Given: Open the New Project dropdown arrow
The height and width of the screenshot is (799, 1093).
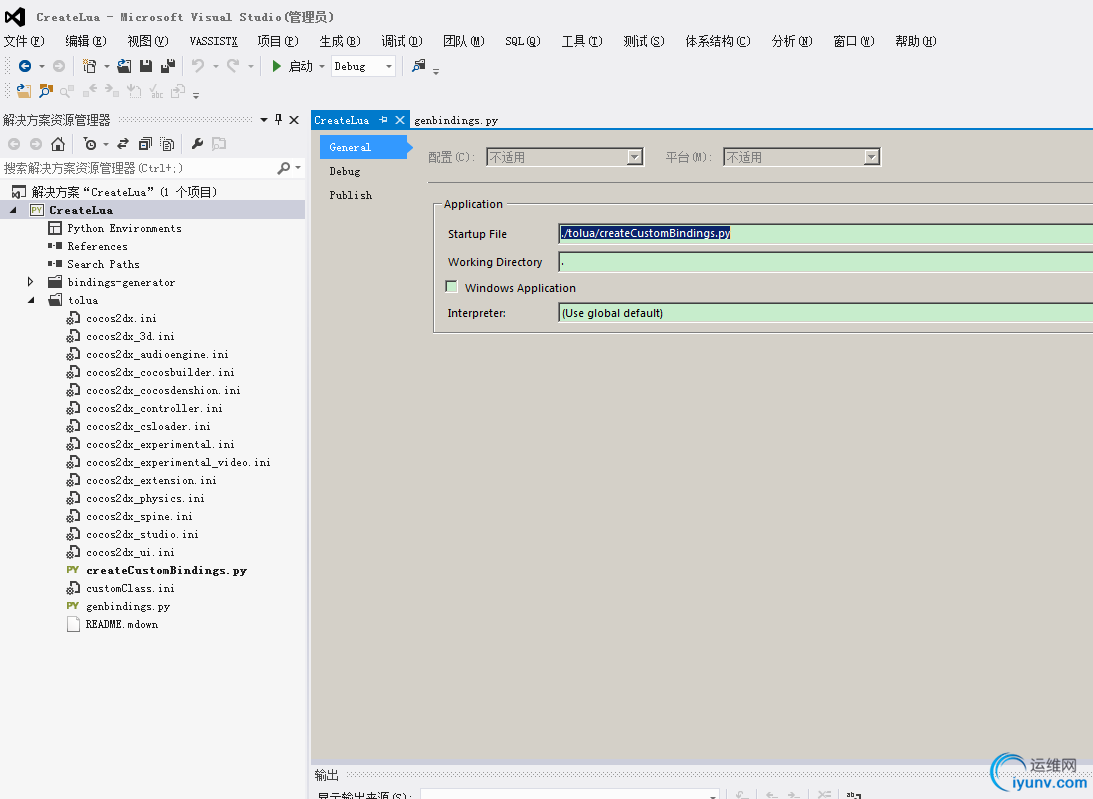Looking at the screenshot, I should (107, 66).
